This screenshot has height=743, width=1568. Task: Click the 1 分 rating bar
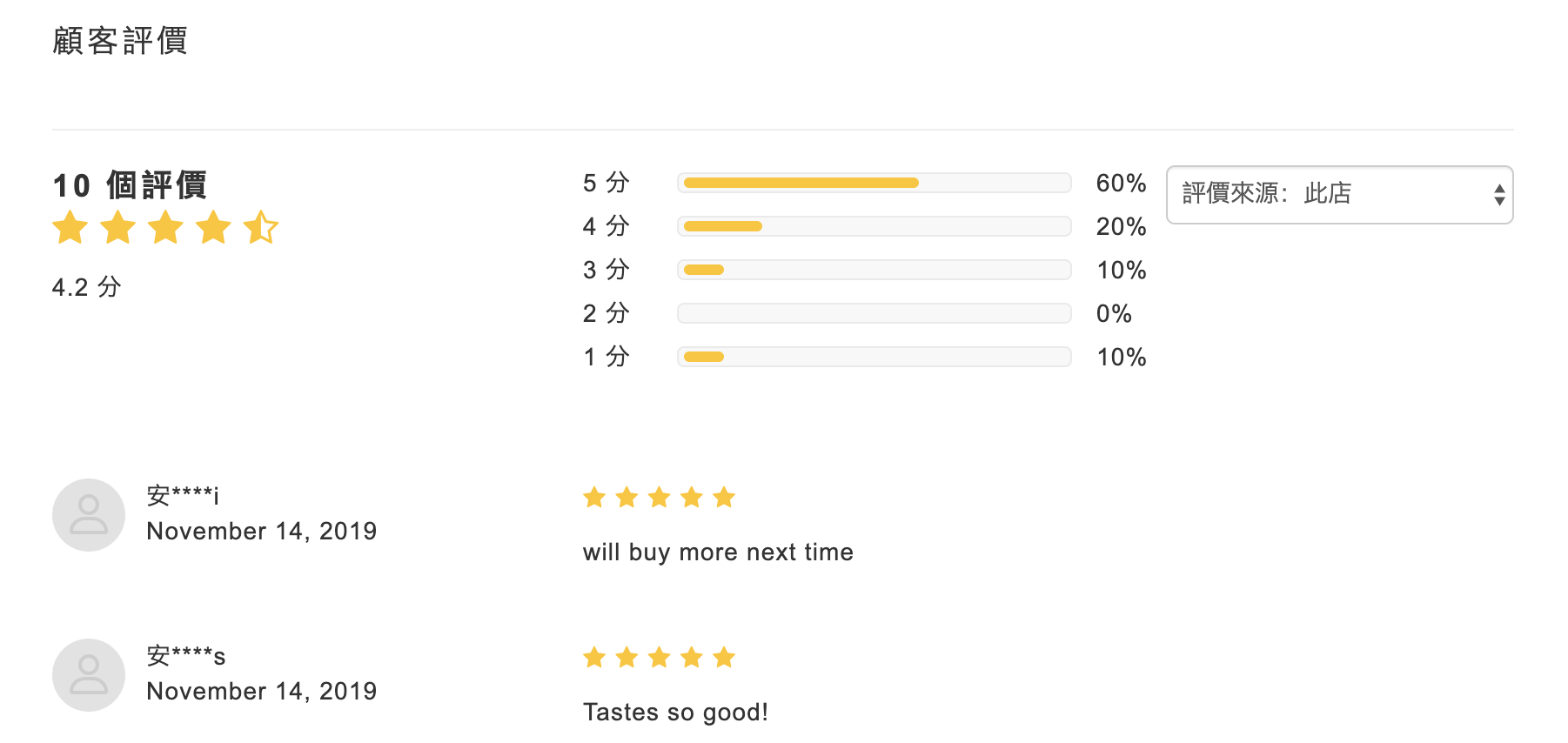click(874, 357)
